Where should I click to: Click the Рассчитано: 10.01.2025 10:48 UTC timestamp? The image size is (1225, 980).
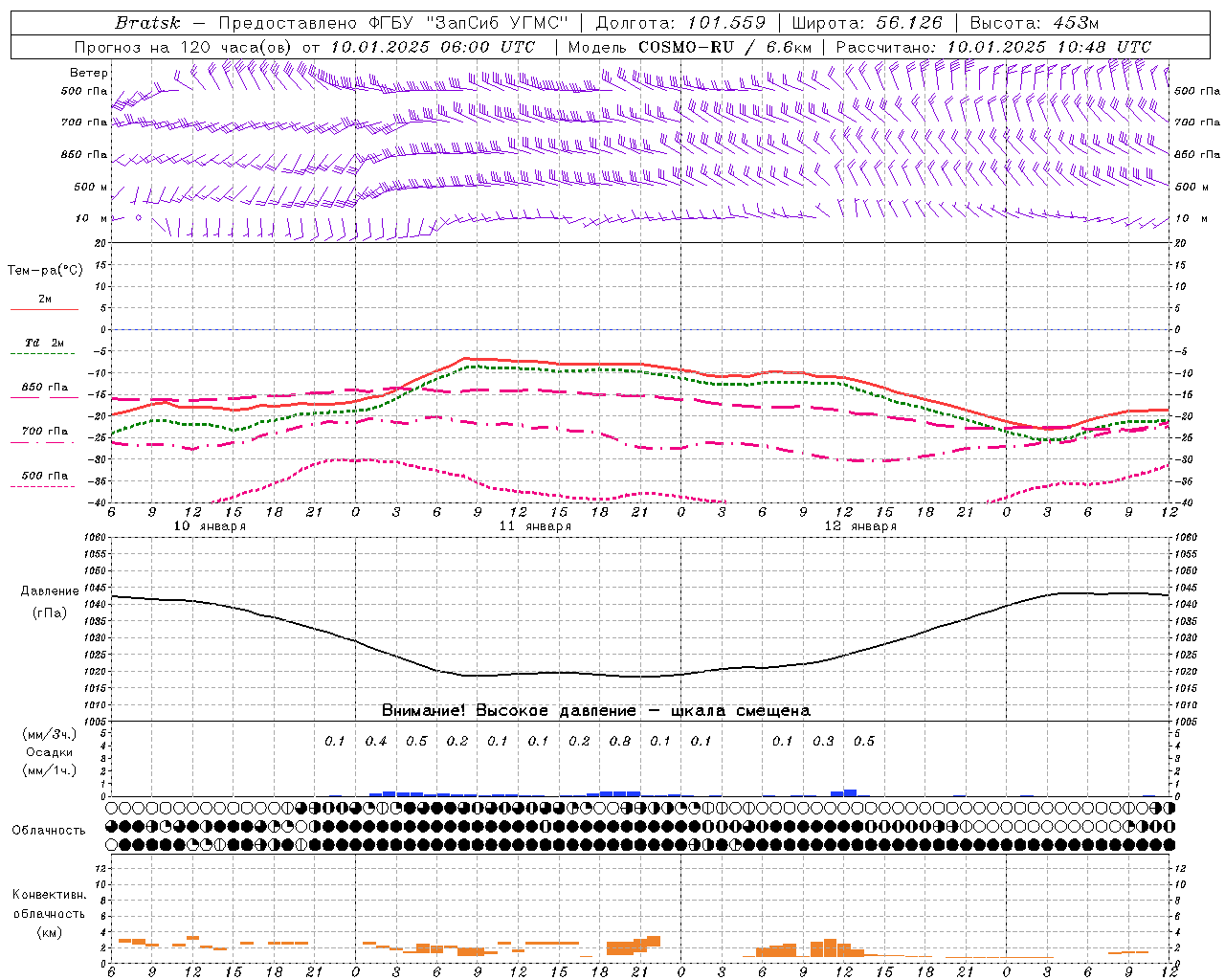tap(993, 47)
